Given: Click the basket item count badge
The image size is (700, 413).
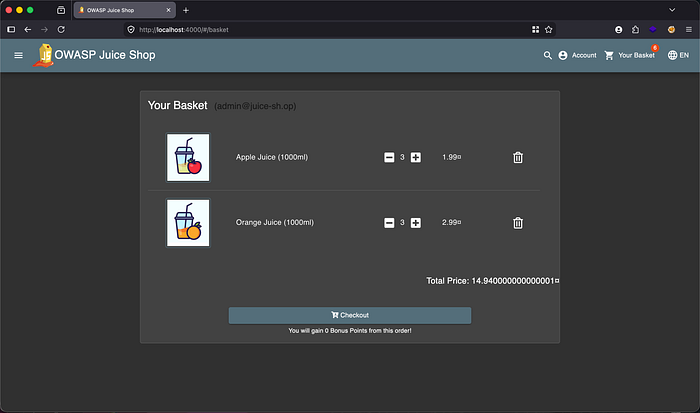Looking at the screenshot, I should 654,48.
